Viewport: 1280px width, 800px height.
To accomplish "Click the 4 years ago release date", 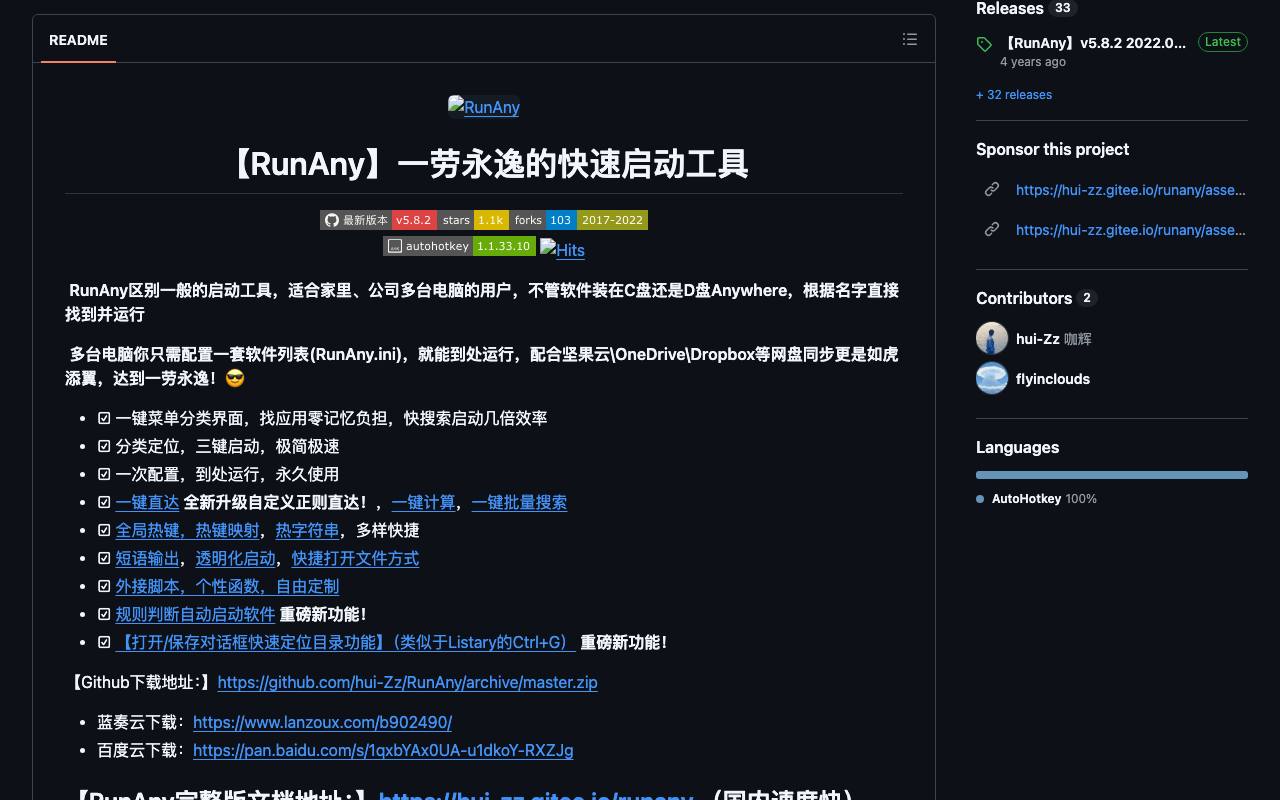I will pos(1033,62).
